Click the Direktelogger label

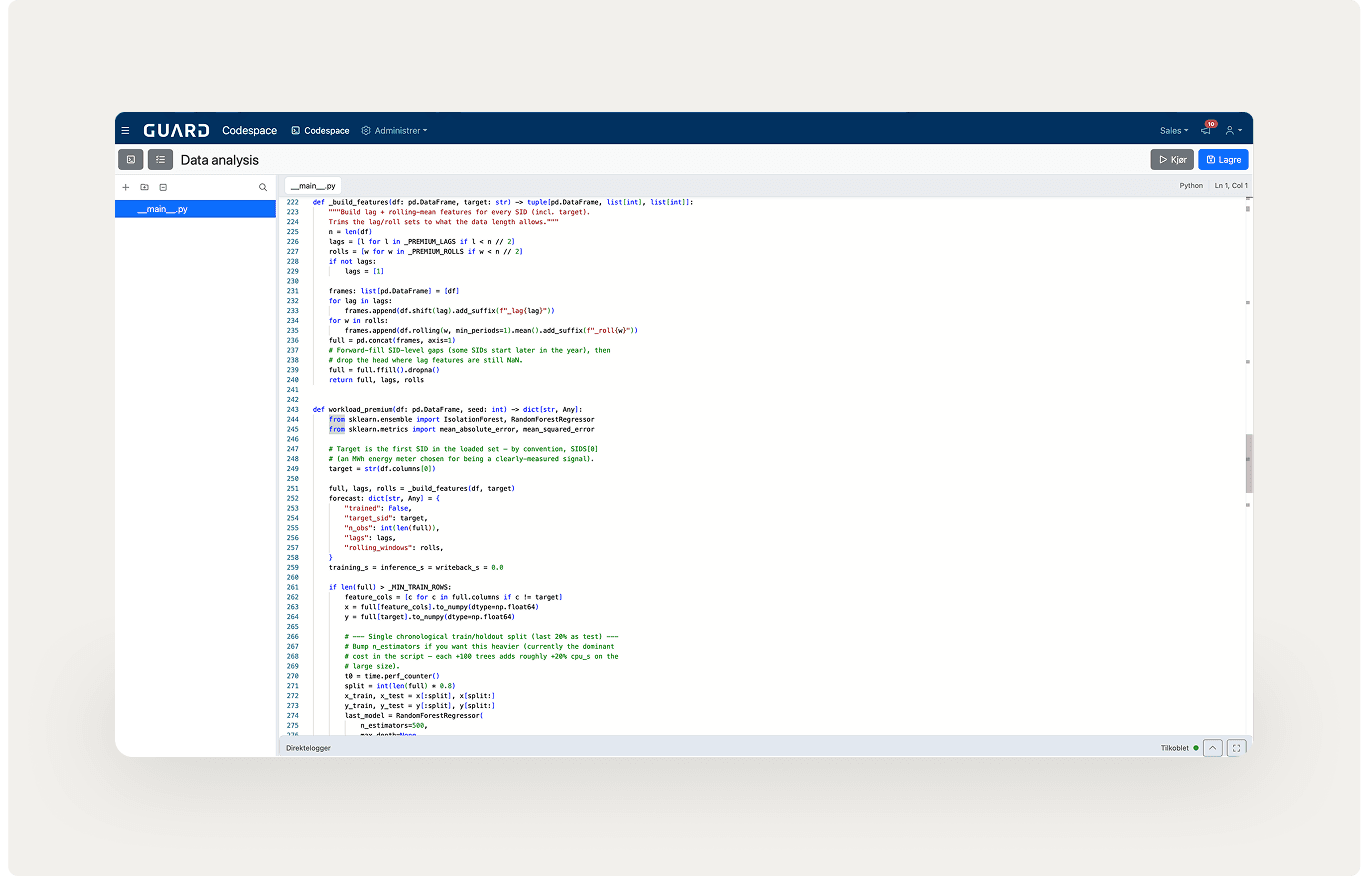click(308, 748)
